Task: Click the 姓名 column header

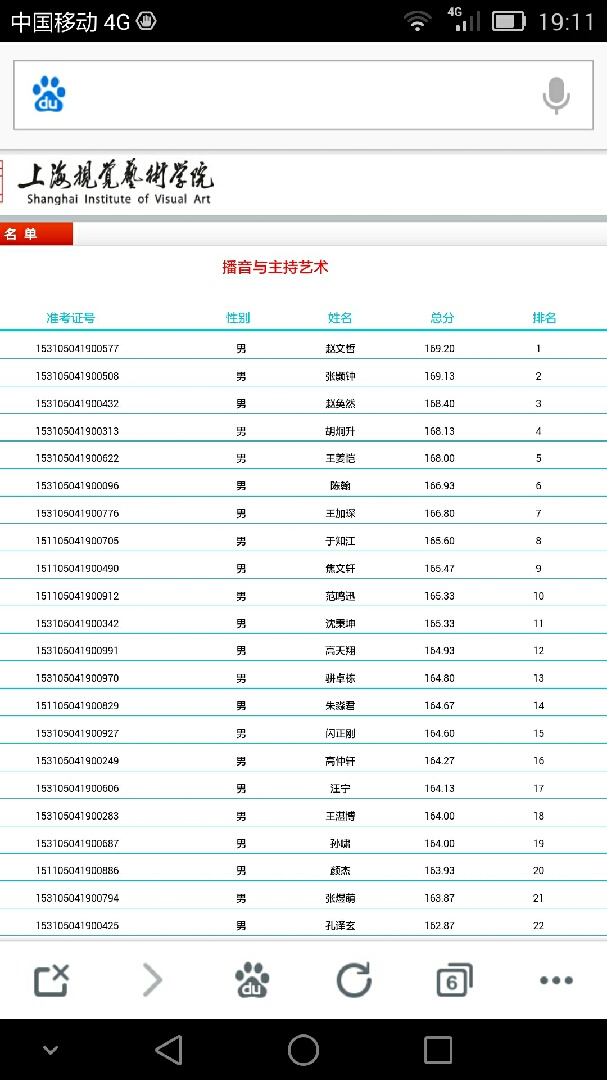Action: (340, 318)
